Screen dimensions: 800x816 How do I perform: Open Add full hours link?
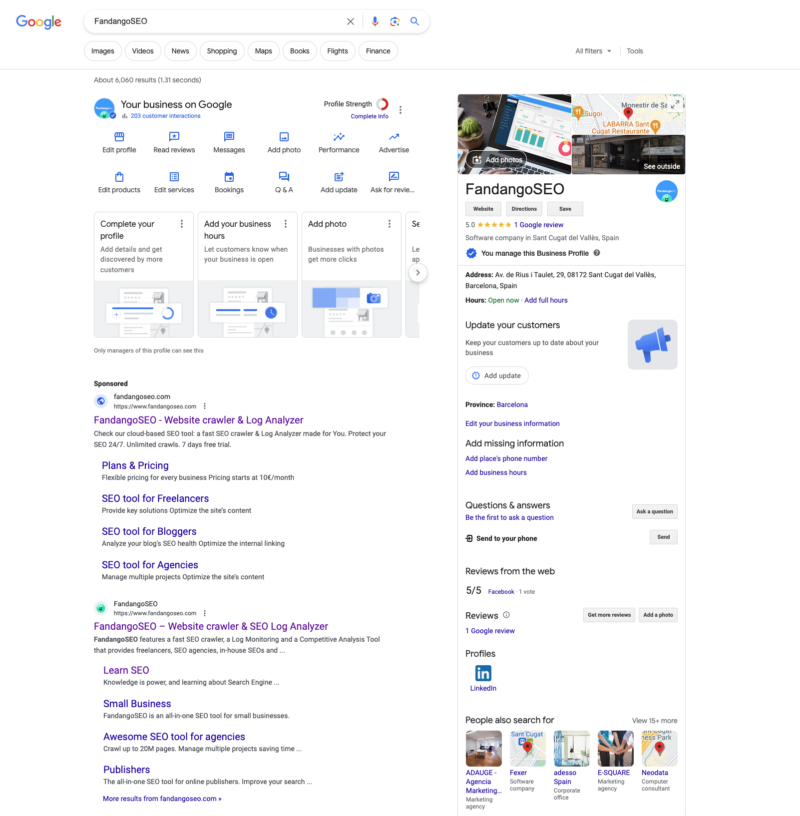(x=546, y=300)
